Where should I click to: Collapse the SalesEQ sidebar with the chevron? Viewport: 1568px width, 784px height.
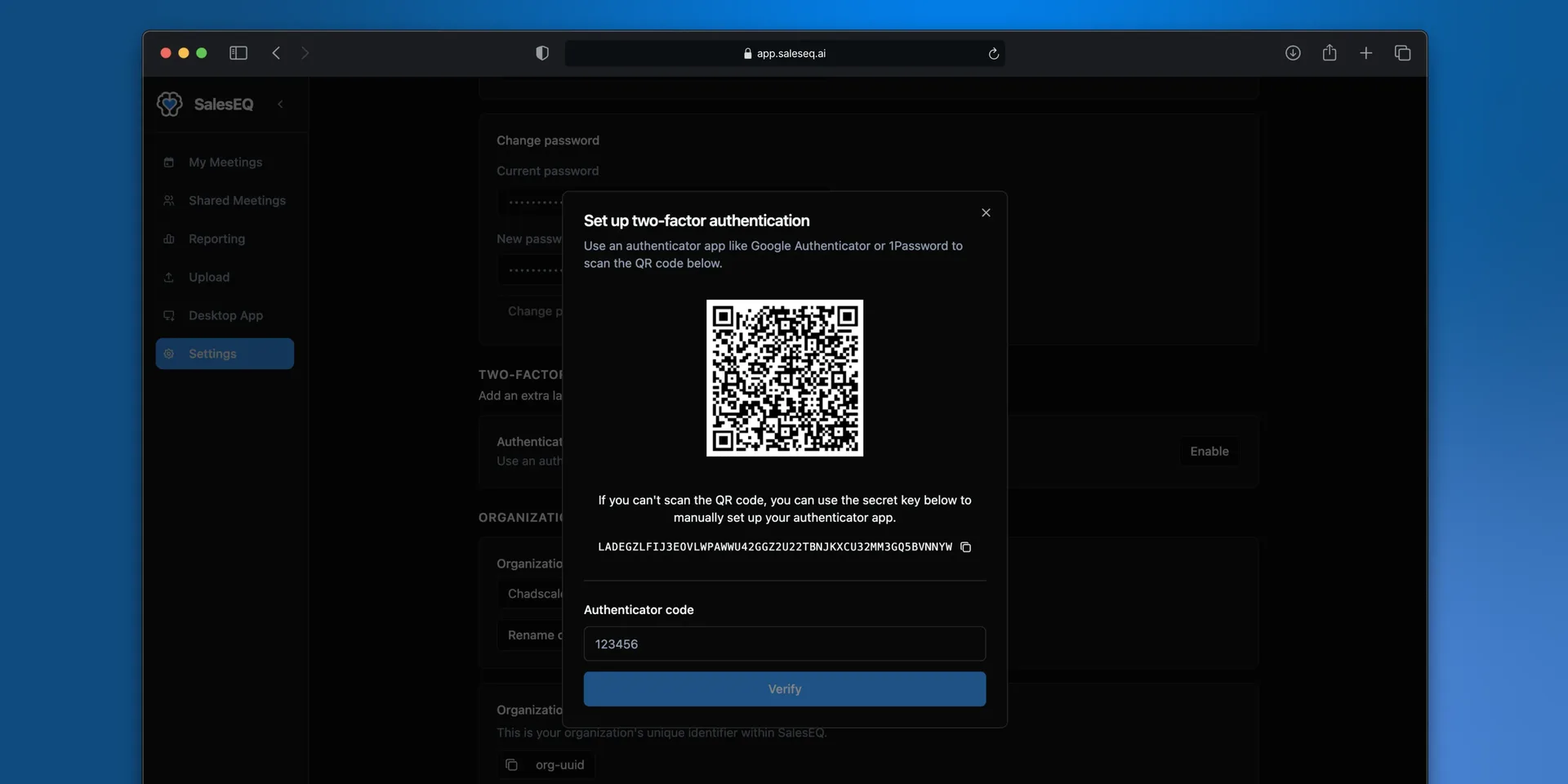coord(280,105)
